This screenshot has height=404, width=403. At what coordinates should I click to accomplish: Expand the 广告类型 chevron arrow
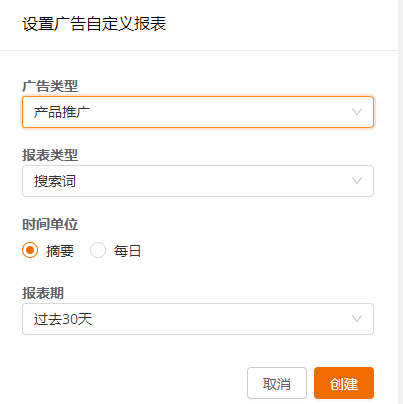point(357,112)
